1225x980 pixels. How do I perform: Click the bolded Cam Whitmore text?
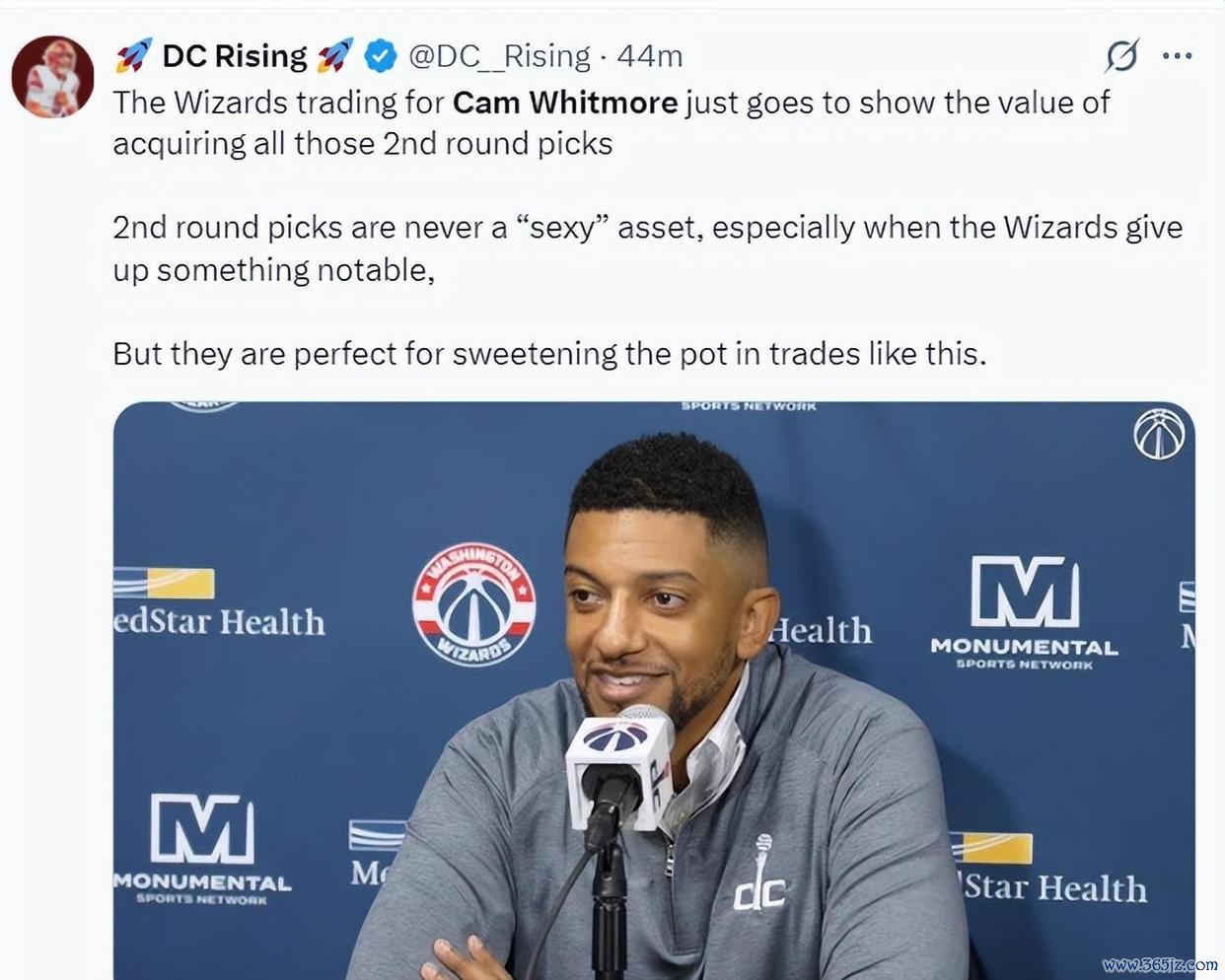pos(565,103)
